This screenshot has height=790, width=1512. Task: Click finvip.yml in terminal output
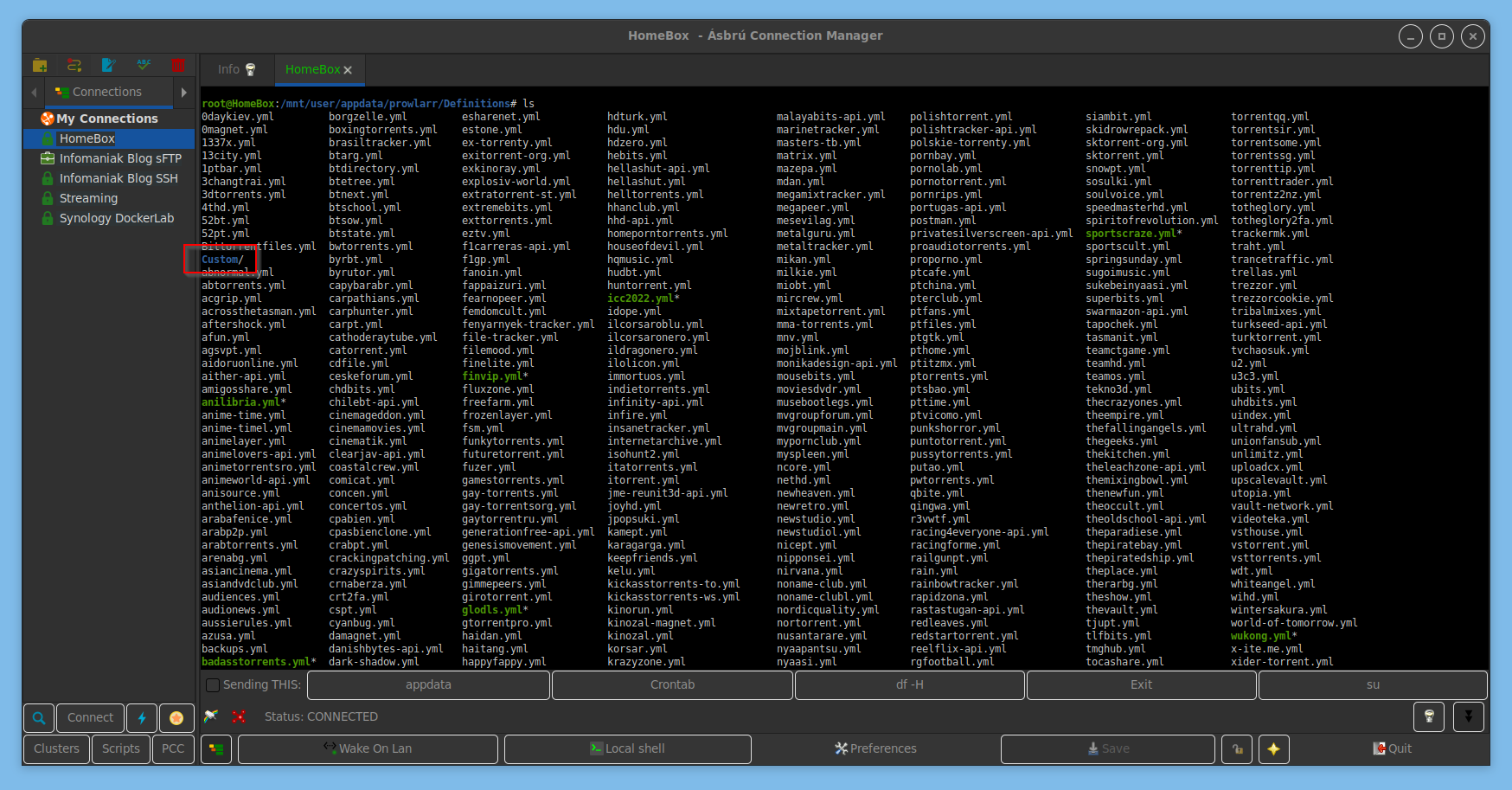[x=492, y=376]
